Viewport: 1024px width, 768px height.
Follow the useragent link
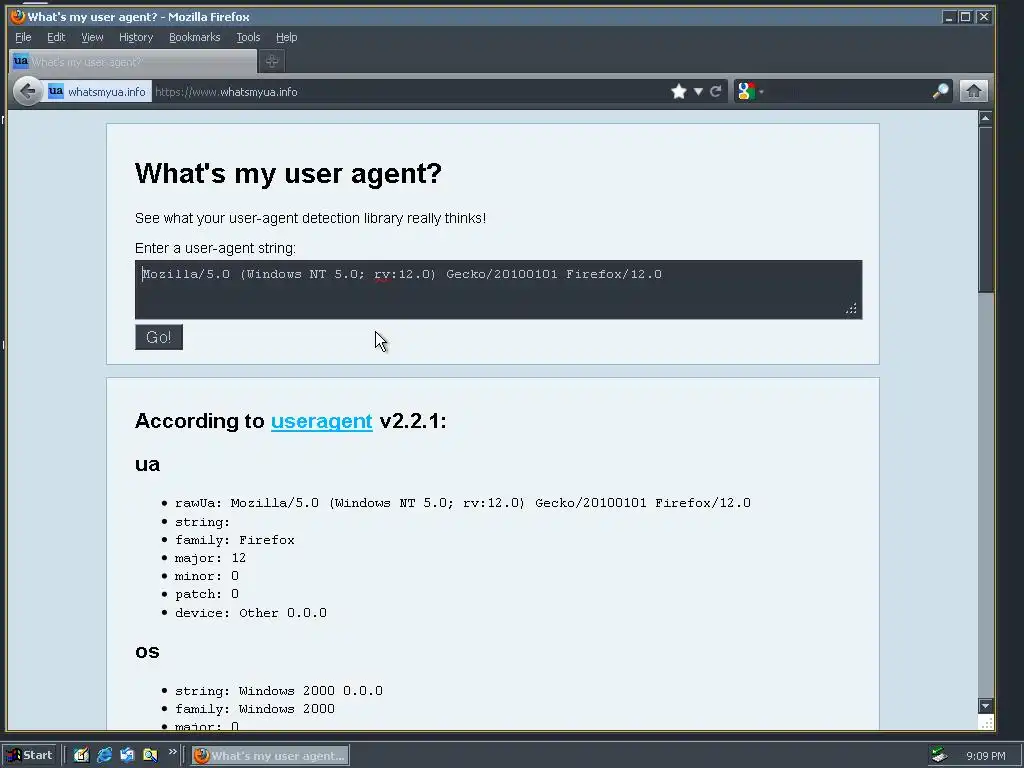(321, 421)
